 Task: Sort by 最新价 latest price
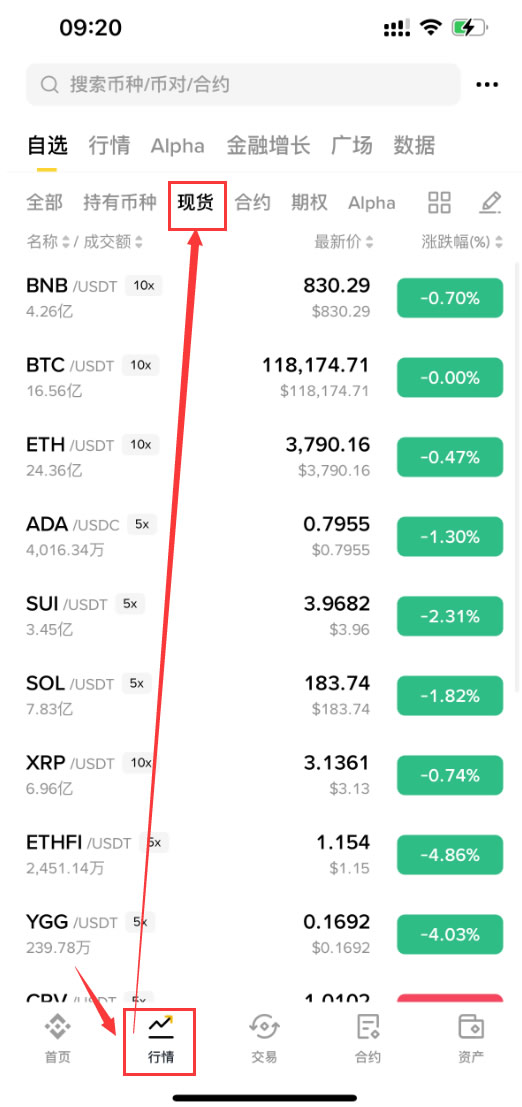click(x=344, y=242)
